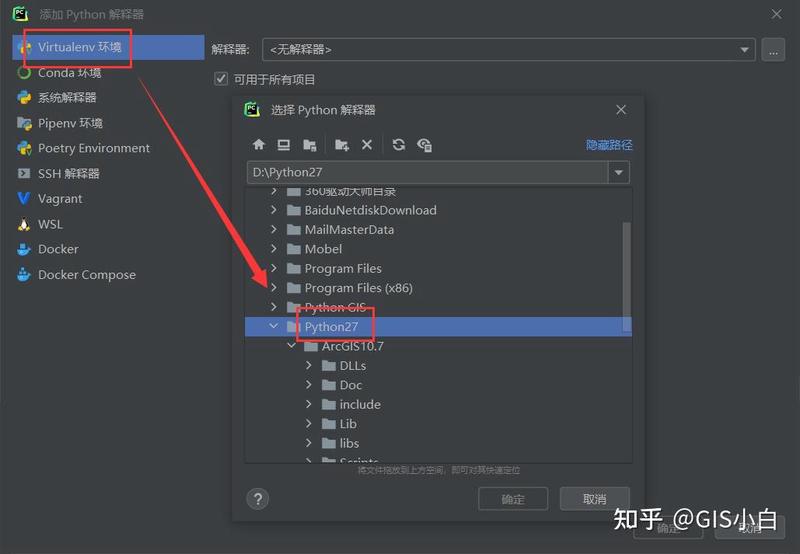
Task: Toggle the 可用于所有项目 checkbox
Action: tap(221, 79)
